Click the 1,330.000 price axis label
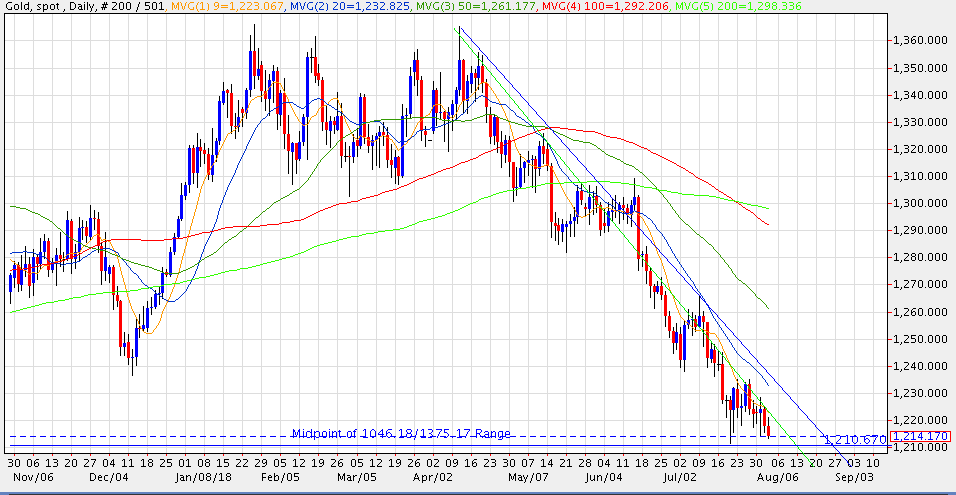 point(919,122)
